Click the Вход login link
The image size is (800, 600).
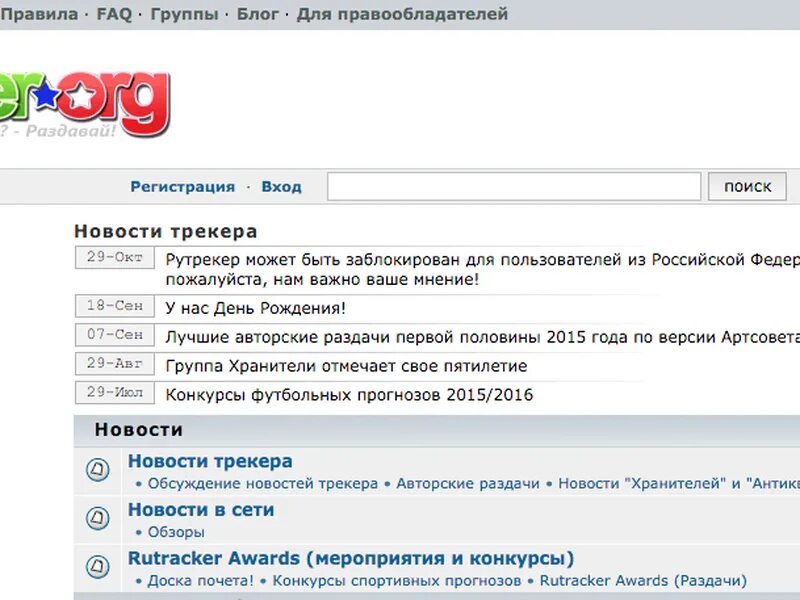pos(282,187)
